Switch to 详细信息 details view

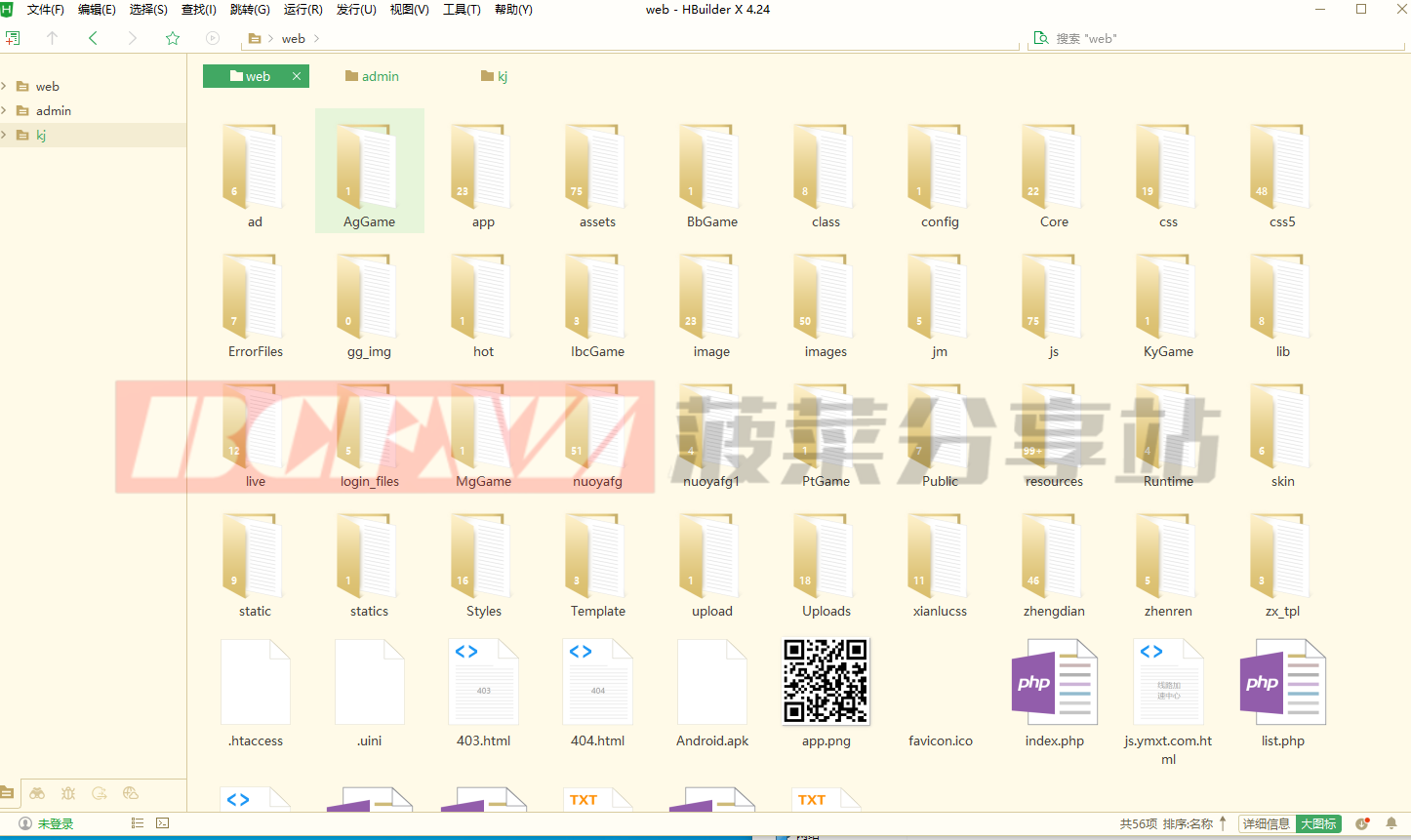coord(1267,823)
